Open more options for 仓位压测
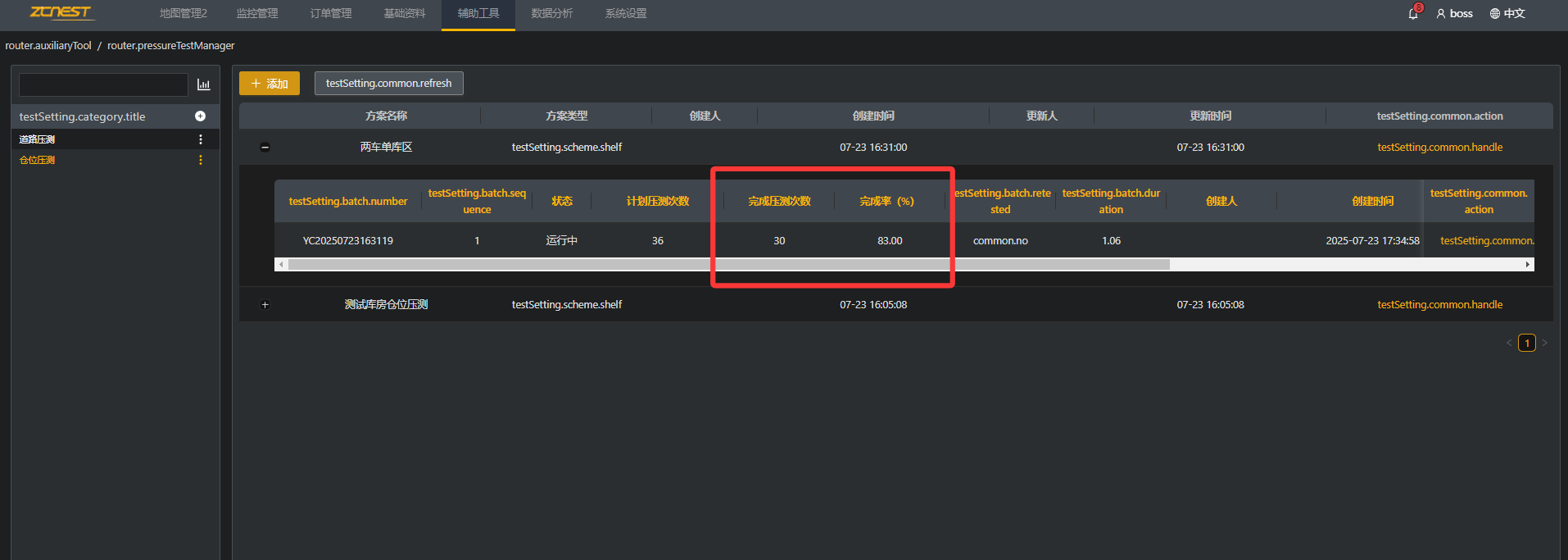Image resolution: width=1568 pixels, height=560 pixels. pyautogui.click(x=201, y=160)
